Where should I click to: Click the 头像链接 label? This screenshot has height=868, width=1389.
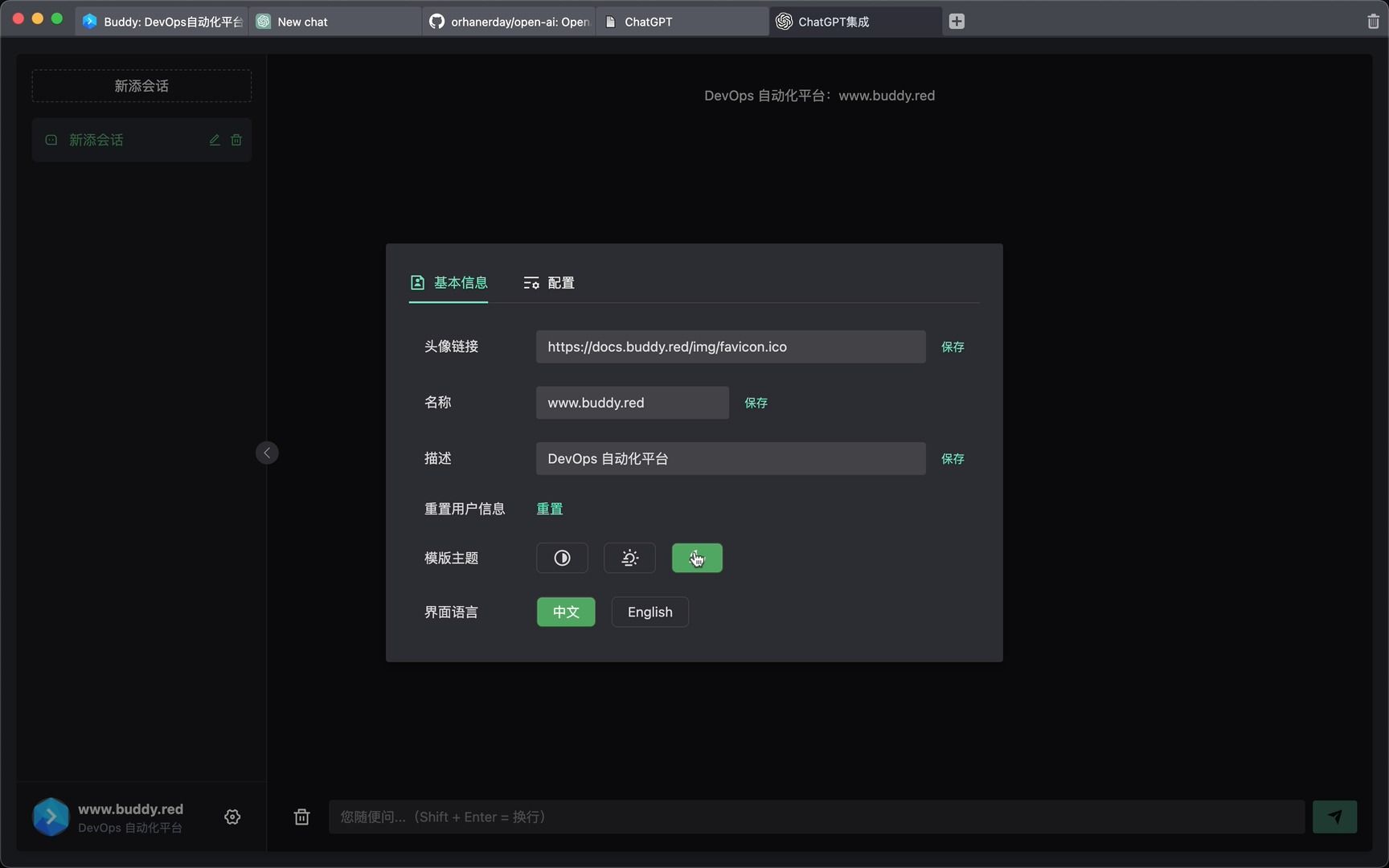(452, 346)
